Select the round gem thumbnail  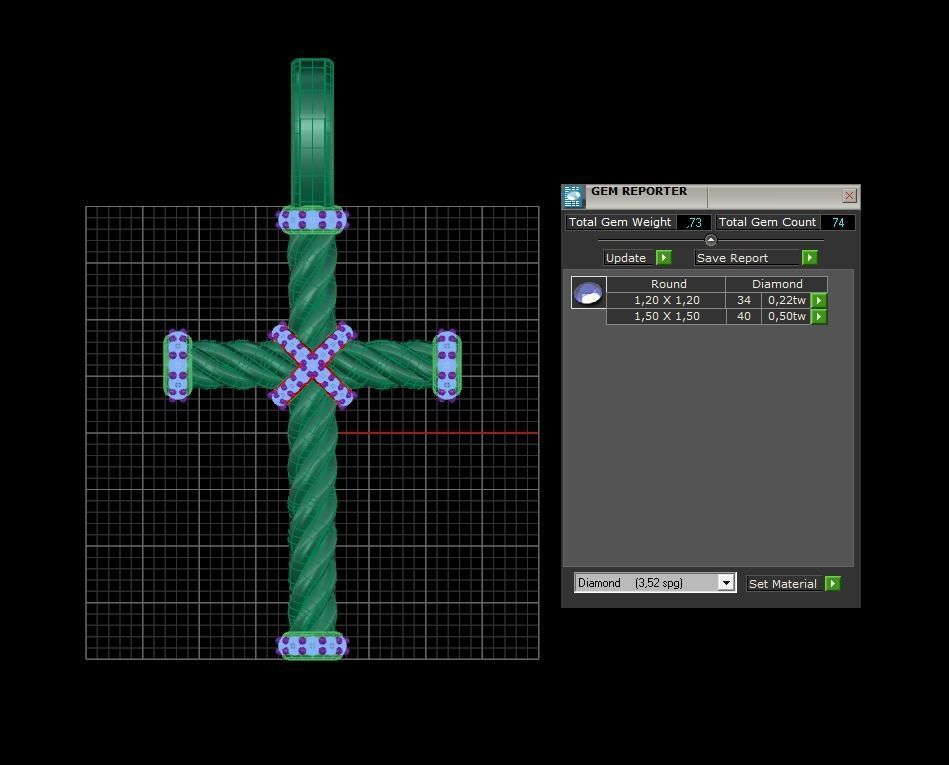[589, 293]
